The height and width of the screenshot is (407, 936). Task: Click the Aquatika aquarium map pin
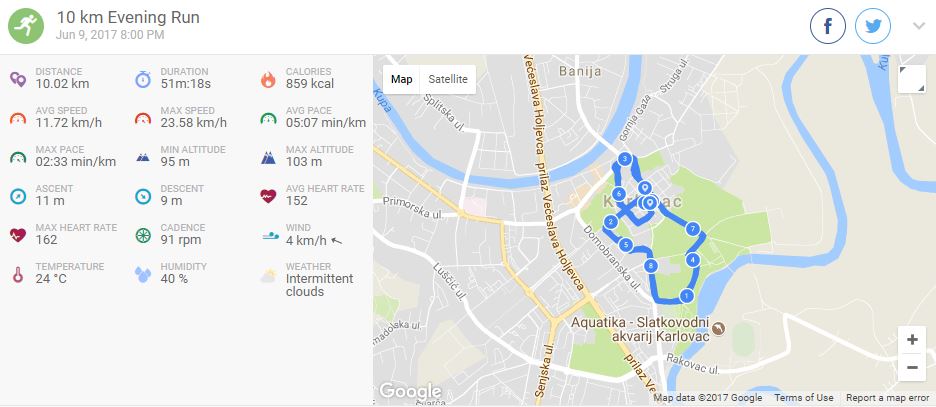coord(719,328)
